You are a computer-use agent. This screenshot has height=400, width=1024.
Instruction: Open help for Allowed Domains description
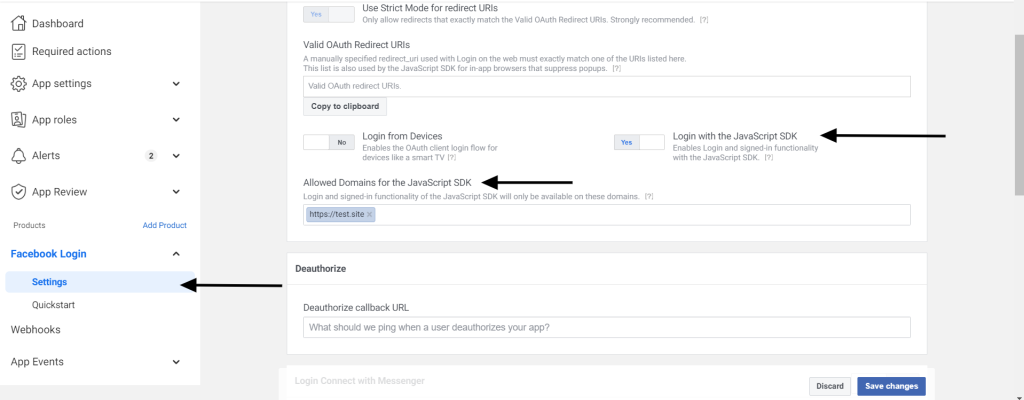click(648, 196)
